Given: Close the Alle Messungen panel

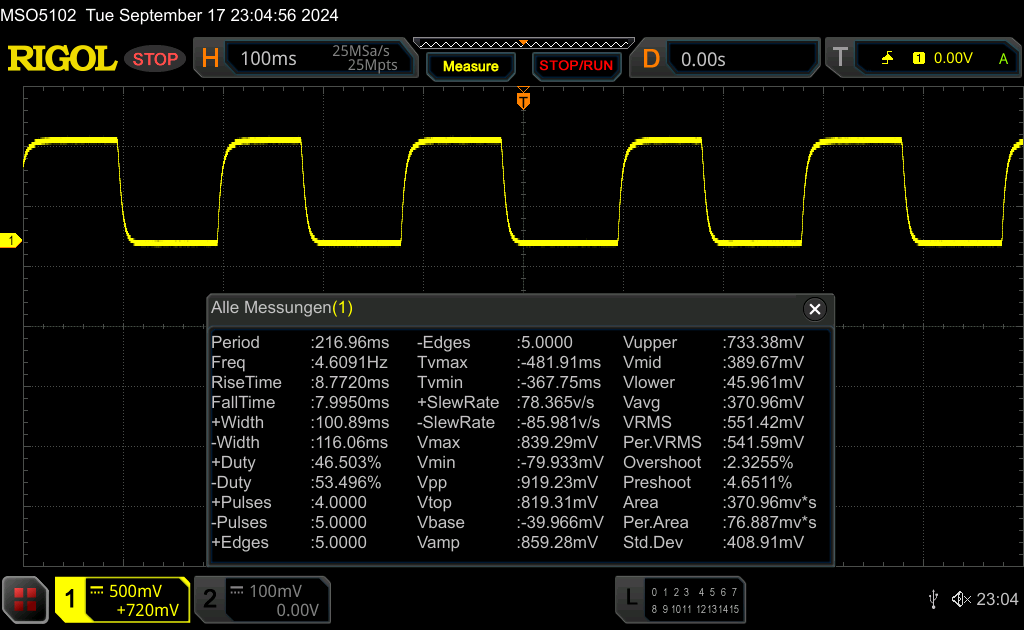Looking at the screenshot, I should 814,309.
